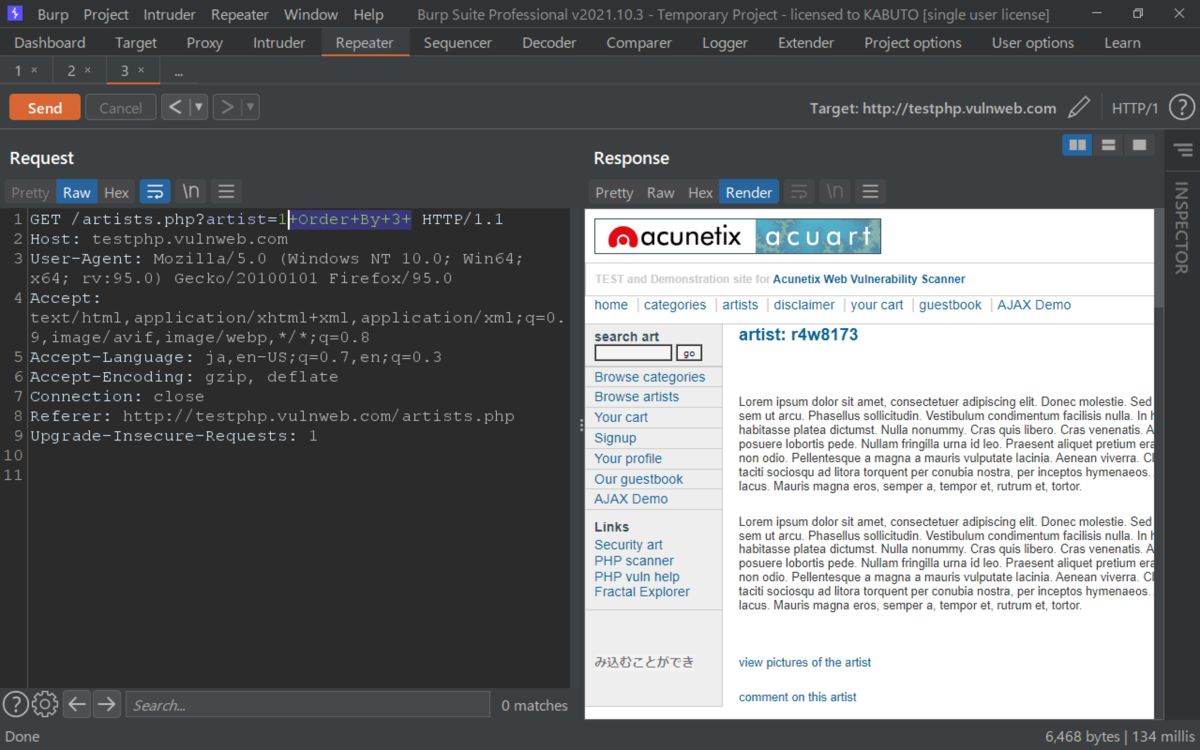The image size is (1200, 750).
Task: Open back history dropdown arrow
Action: click(x=199, y=107)
